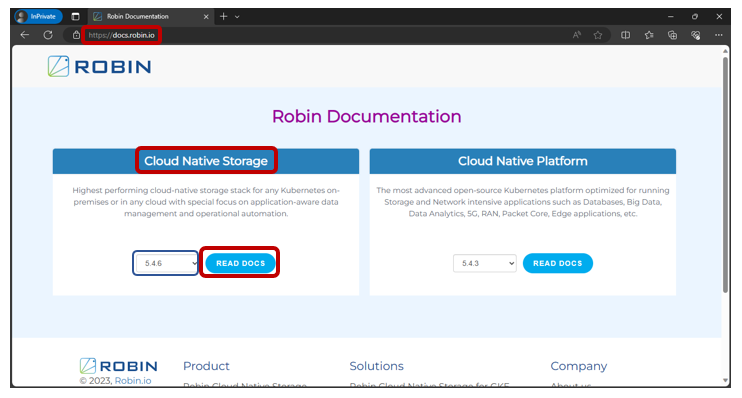742x398 pixels.
Task: Reload the page with the Refresh icon
Action: [x=48, y=35]
